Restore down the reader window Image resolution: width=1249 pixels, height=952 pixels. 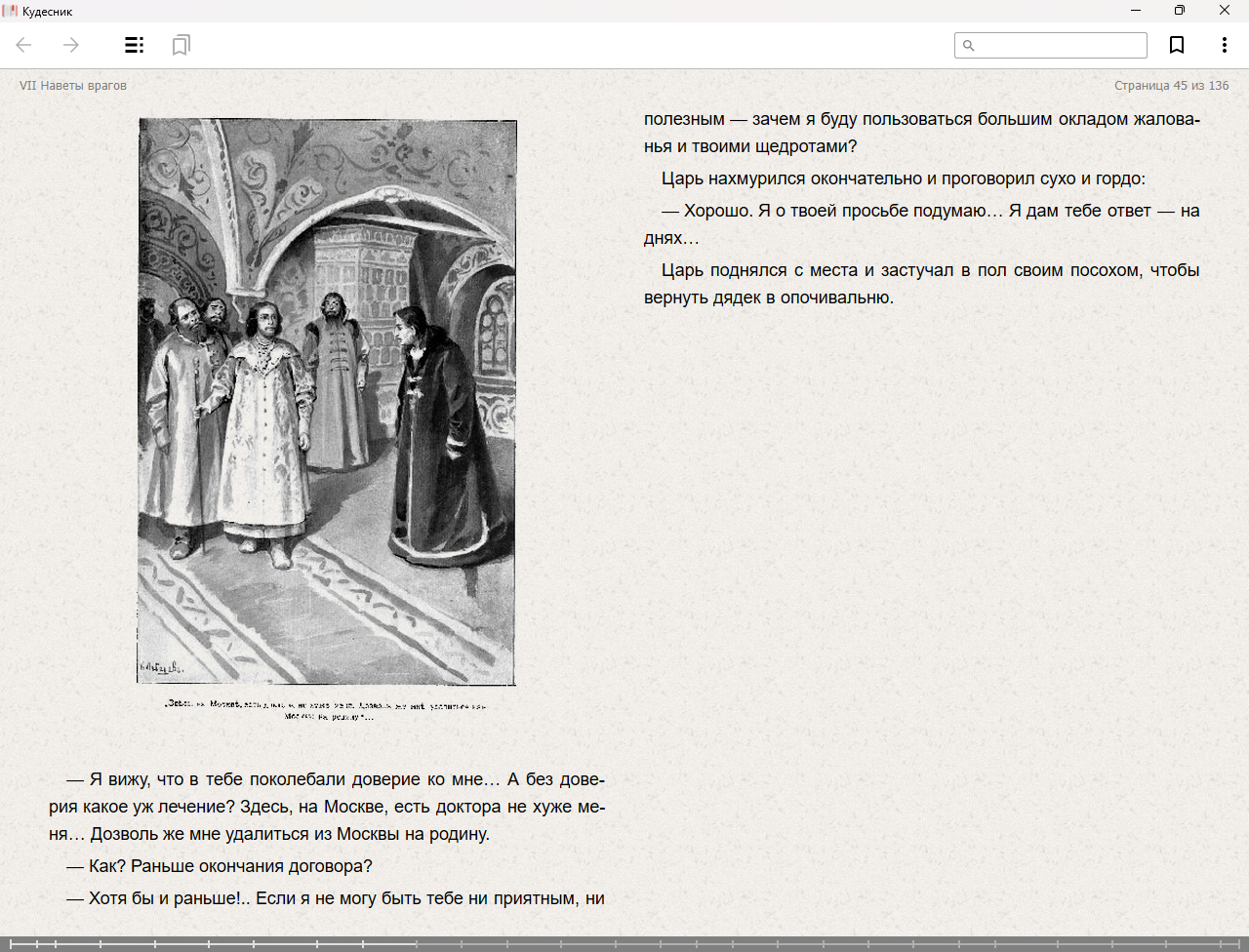[1180, 11]
